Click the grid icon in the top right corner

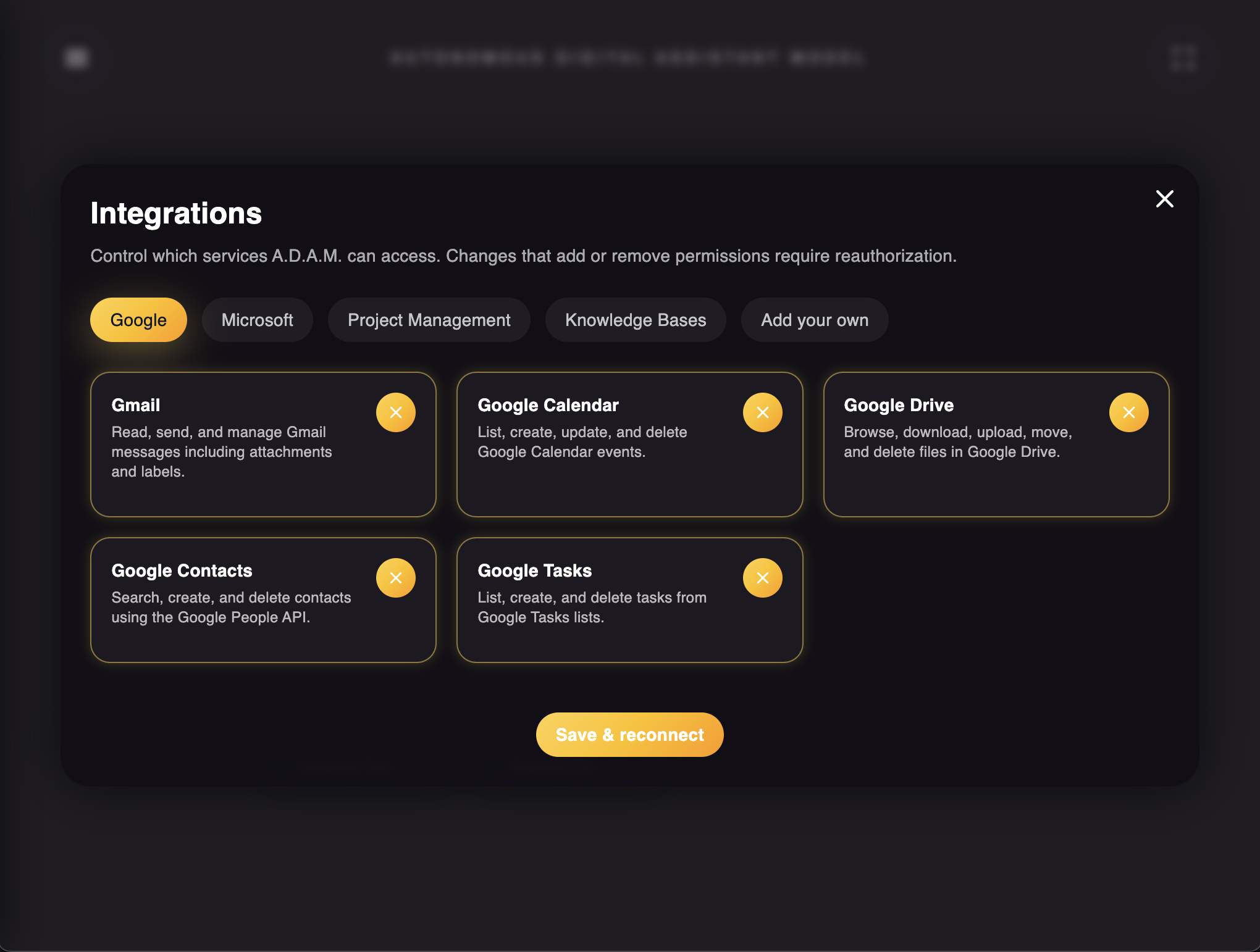tap(1183, 57)
